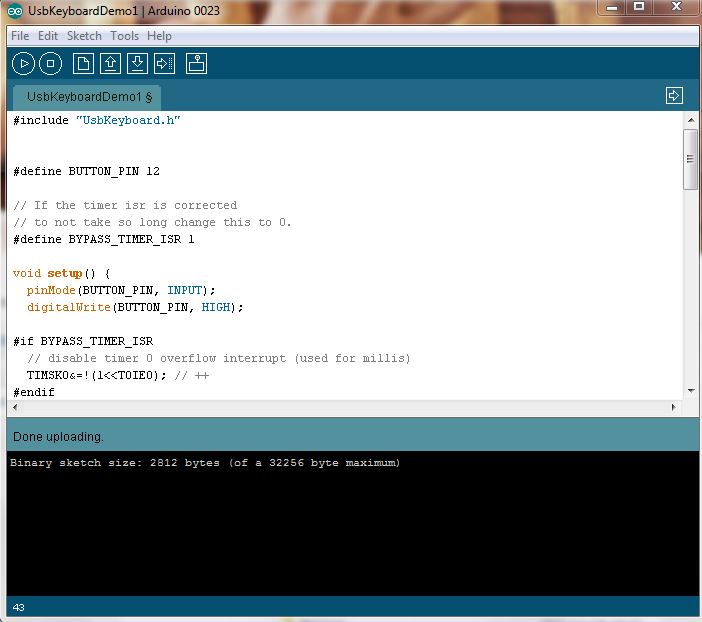
Task: Click the line number 43 in status bar
Action: pos(18,608)
